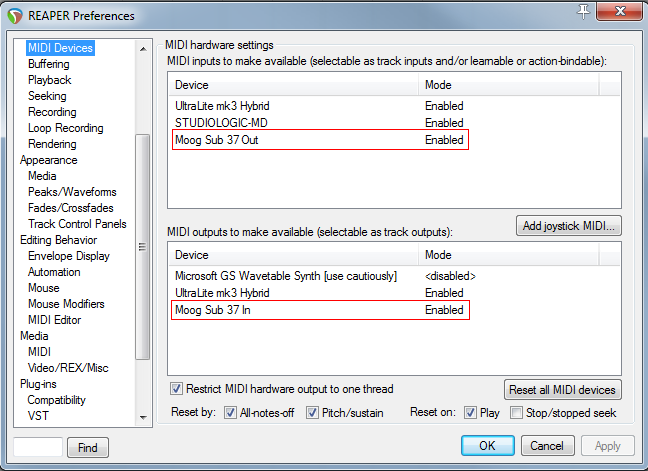Click the pin icon in title bar

(x=583, y=12)
